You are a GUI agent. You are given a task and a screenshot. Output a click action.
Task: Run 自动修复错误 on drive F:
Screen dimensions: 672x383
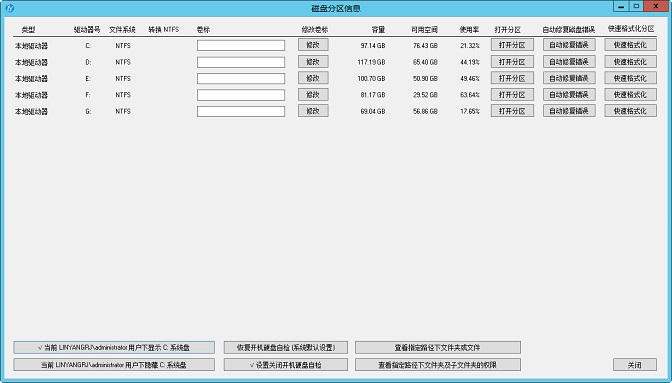tap(569, 95)
